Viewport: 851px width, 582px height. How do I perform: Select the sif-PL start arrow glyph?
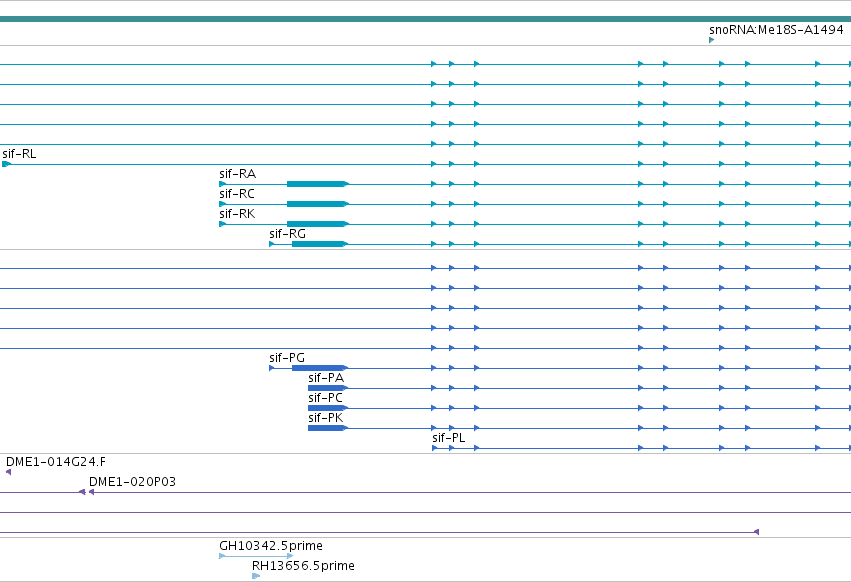coord(435,448)
